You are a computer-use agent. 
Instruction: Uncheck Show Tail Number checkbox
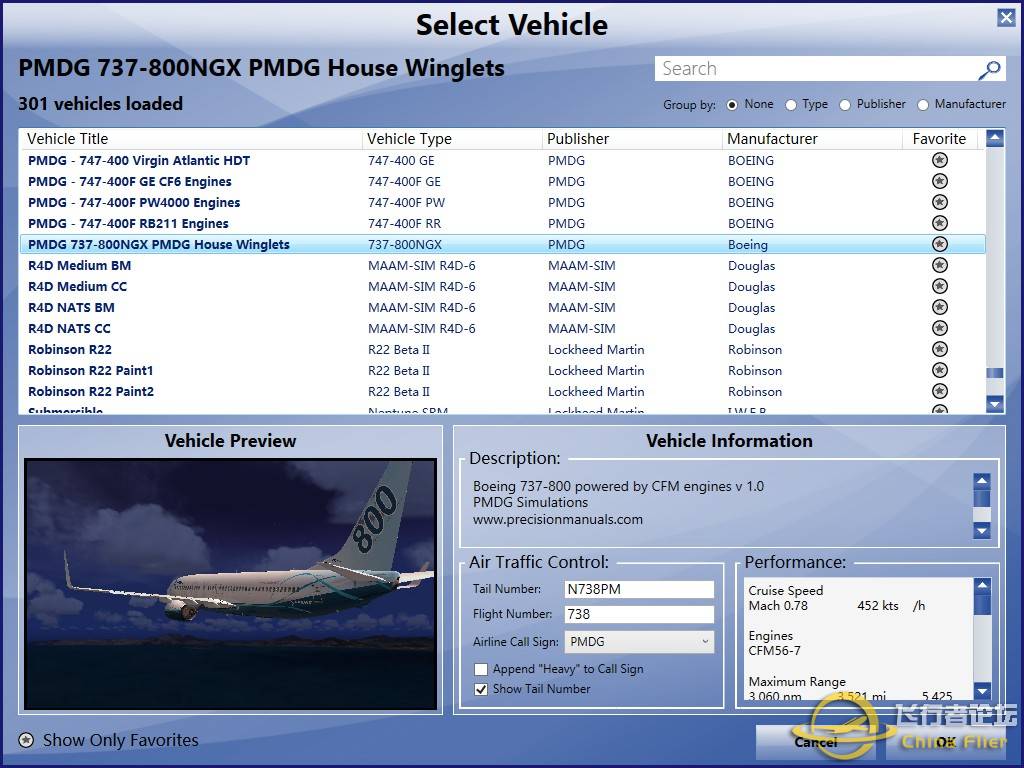[481, 689]
